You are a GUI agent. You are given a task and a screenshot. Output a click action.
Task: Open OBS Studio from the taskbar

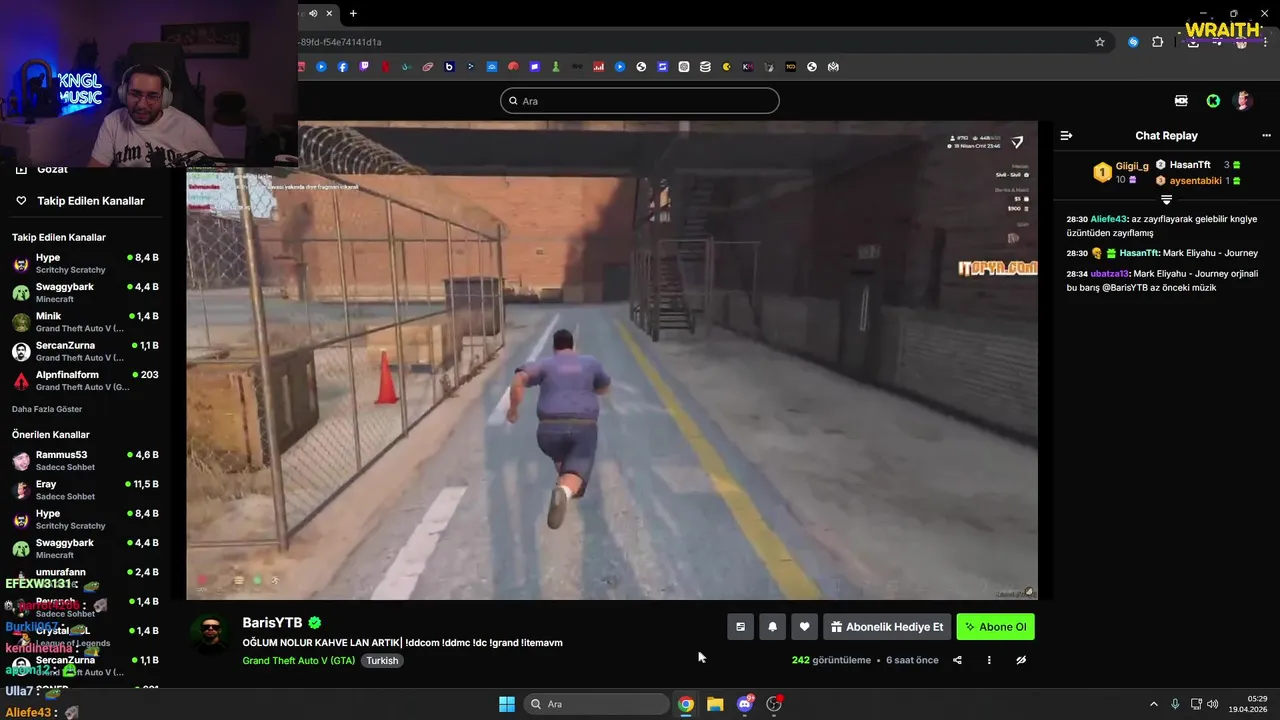coord(774,704)
